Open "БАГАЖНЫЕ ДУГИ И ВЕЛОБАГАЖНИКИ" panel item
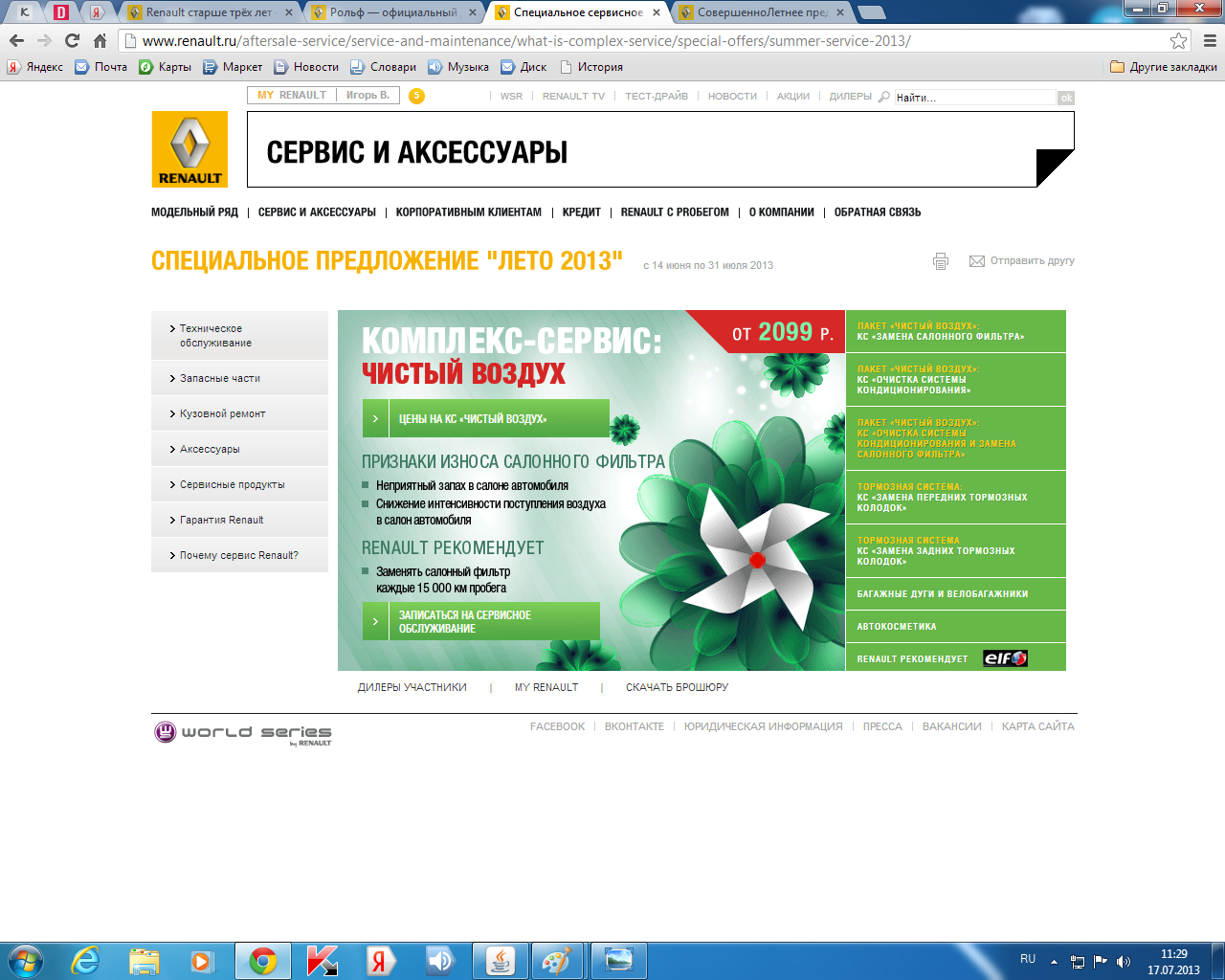 pos(956,594)
